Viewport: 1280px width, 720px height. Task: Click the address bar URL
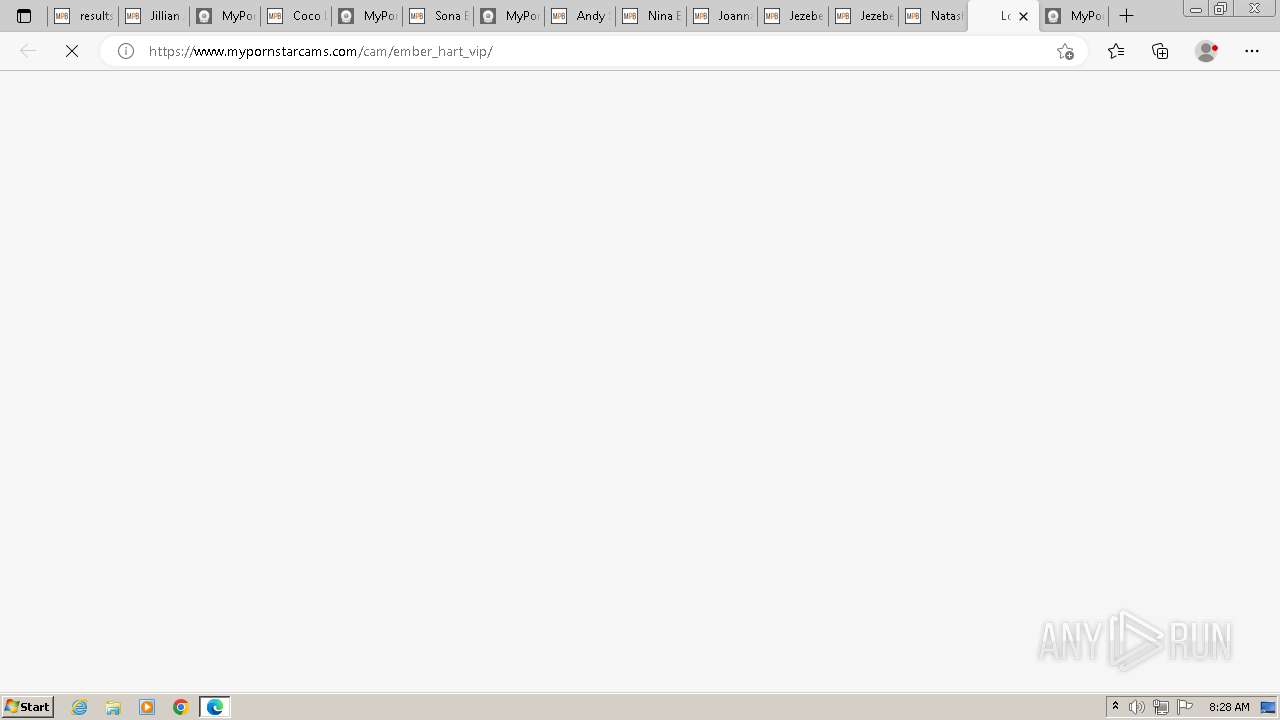tap(320, 51)
